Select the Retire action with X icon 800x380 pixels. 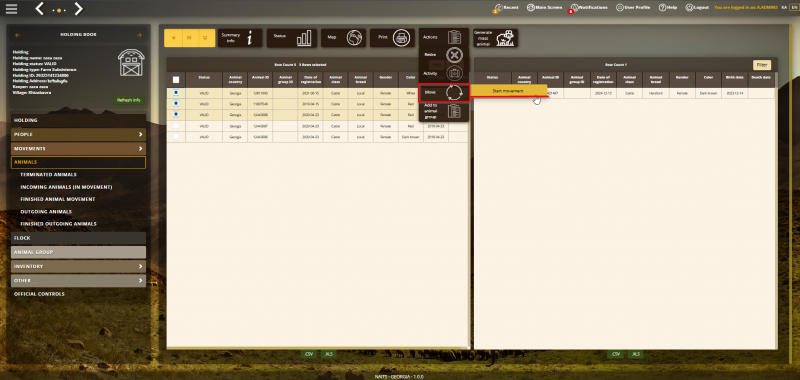point(443,55)
